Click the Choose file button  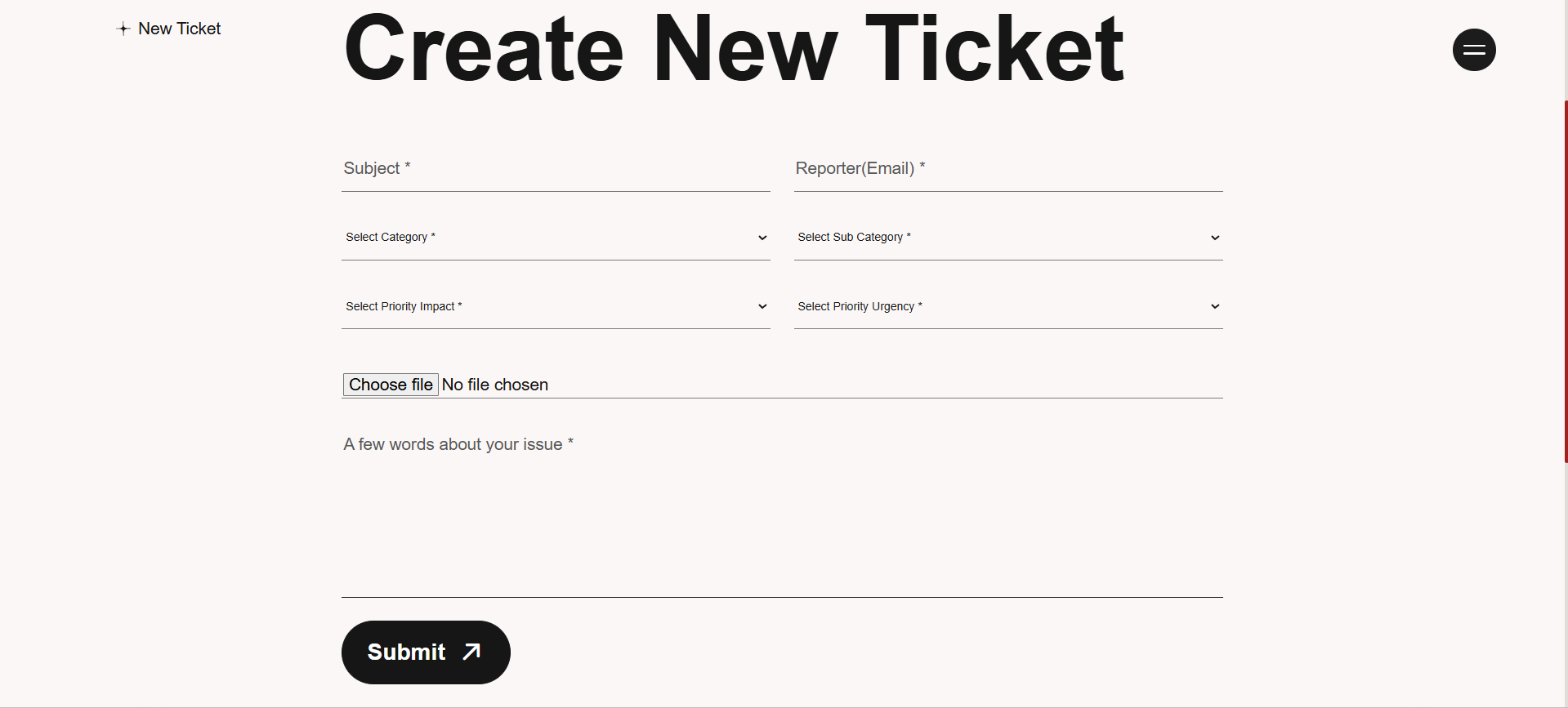click(391, 385)
